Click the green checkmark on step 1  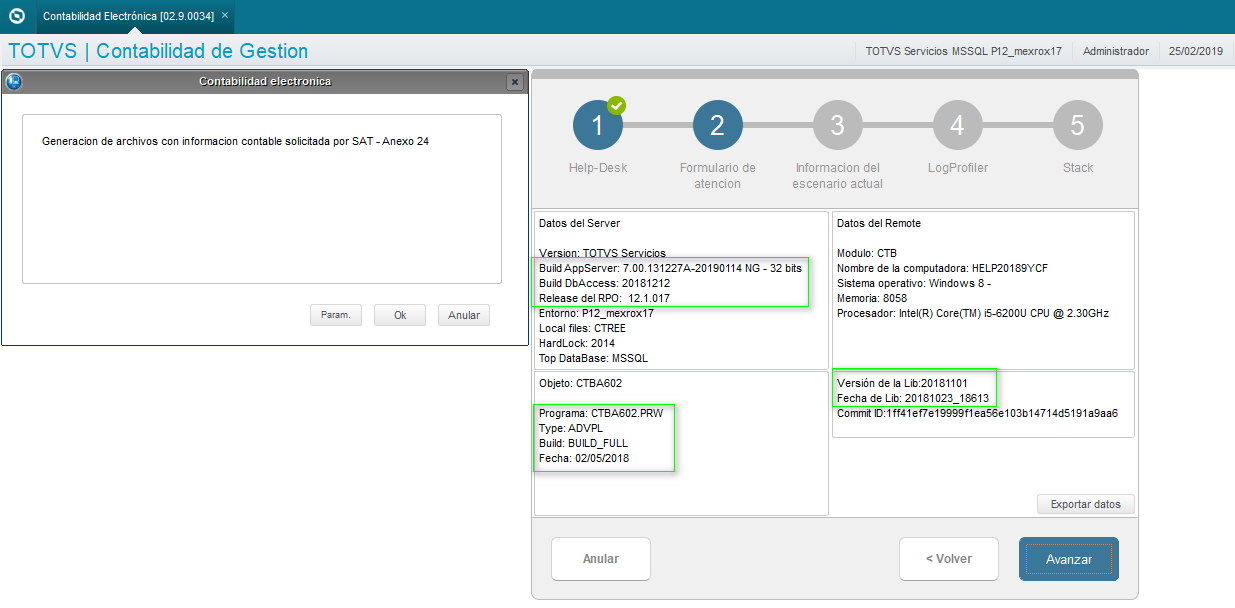[617, 105]
